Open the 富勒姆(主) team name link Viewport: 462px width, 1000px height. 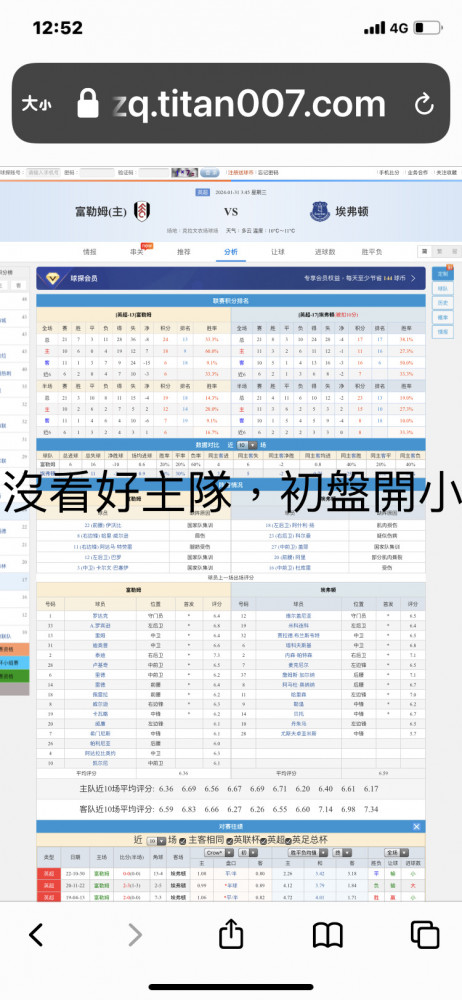coord(101,212)
